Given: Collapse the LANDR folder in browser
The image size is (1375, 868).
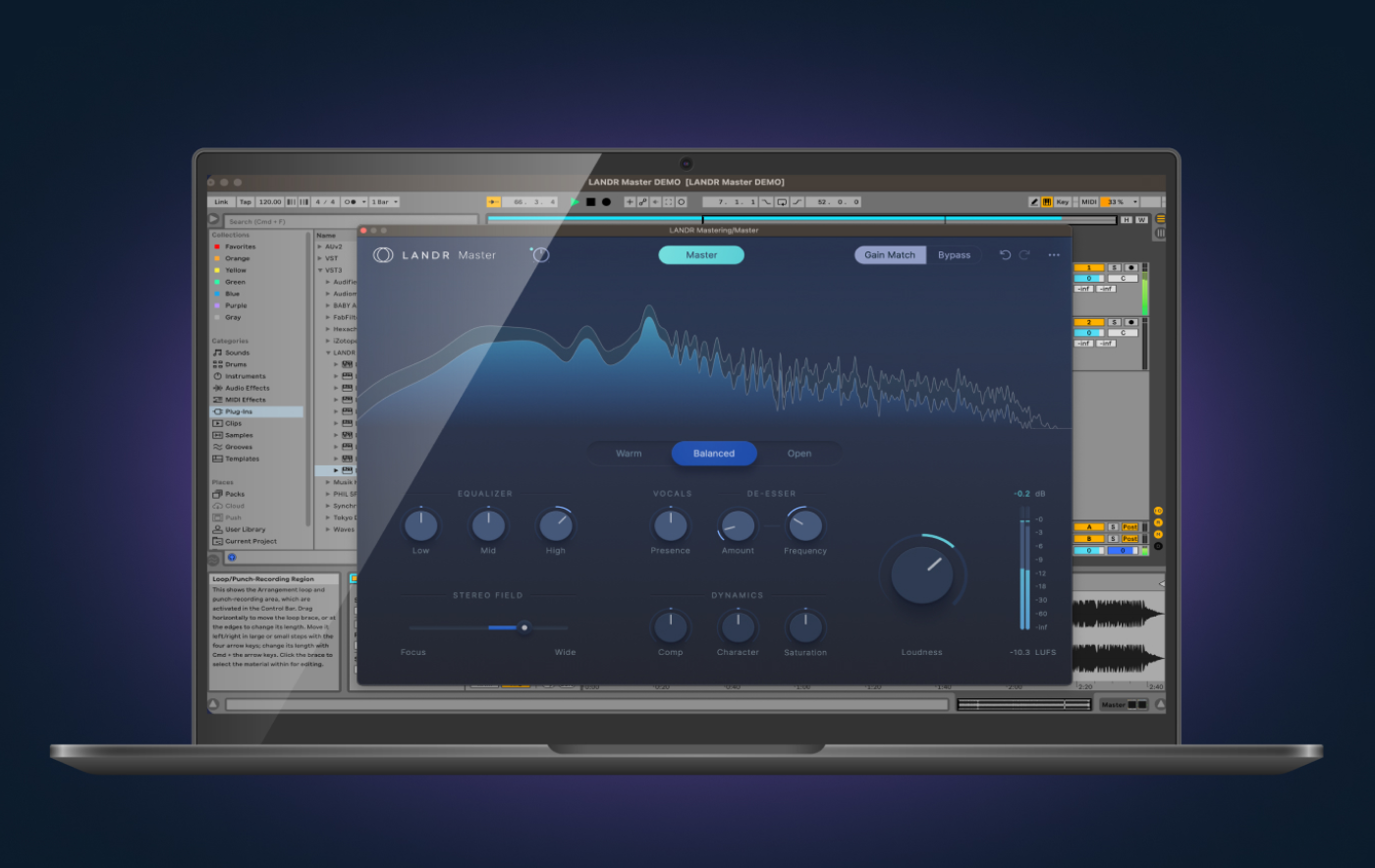Looking at the screenshot, I should (328, 353).
